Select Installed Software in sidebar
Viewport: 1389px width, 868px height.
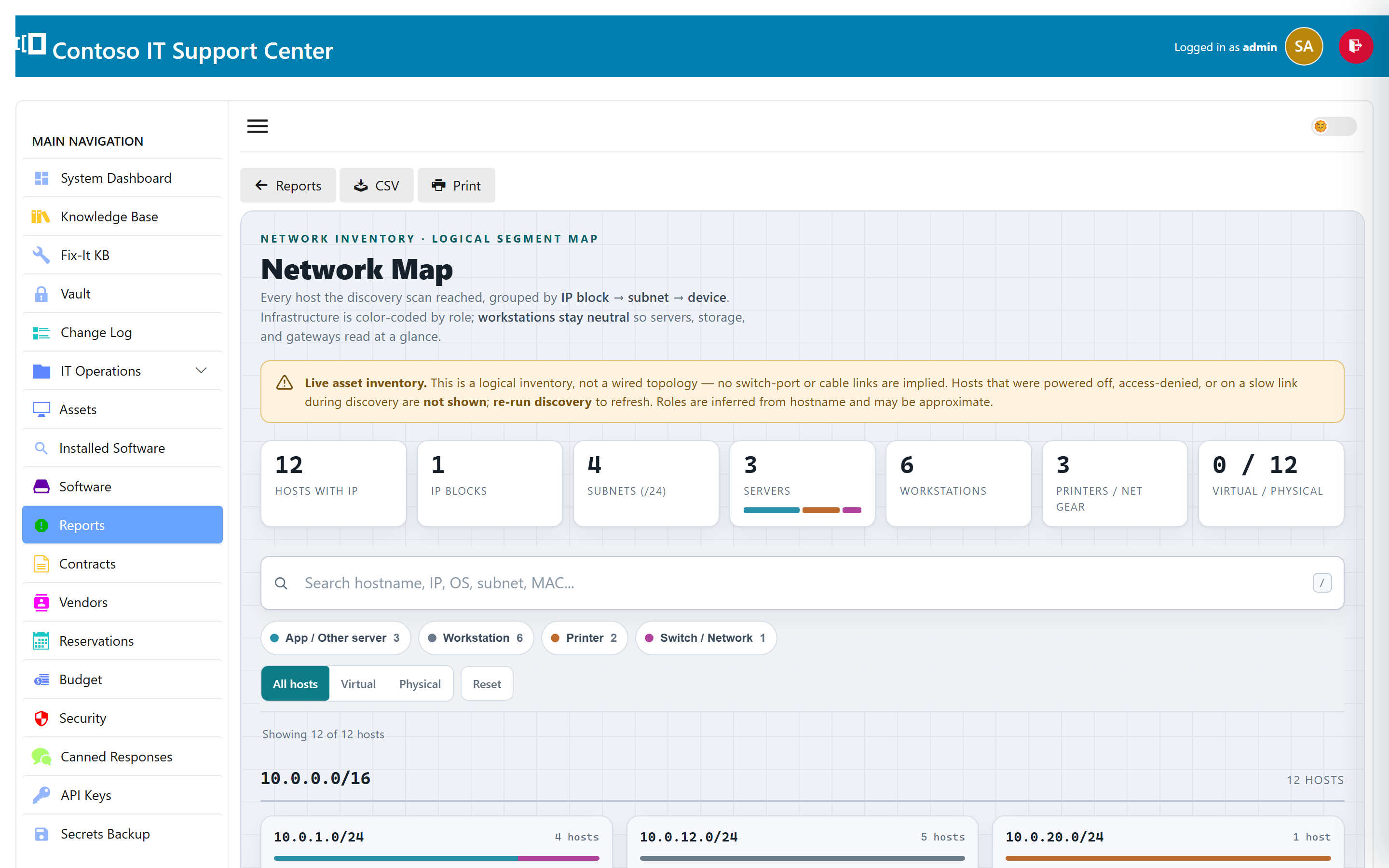(x=122, y=448)
